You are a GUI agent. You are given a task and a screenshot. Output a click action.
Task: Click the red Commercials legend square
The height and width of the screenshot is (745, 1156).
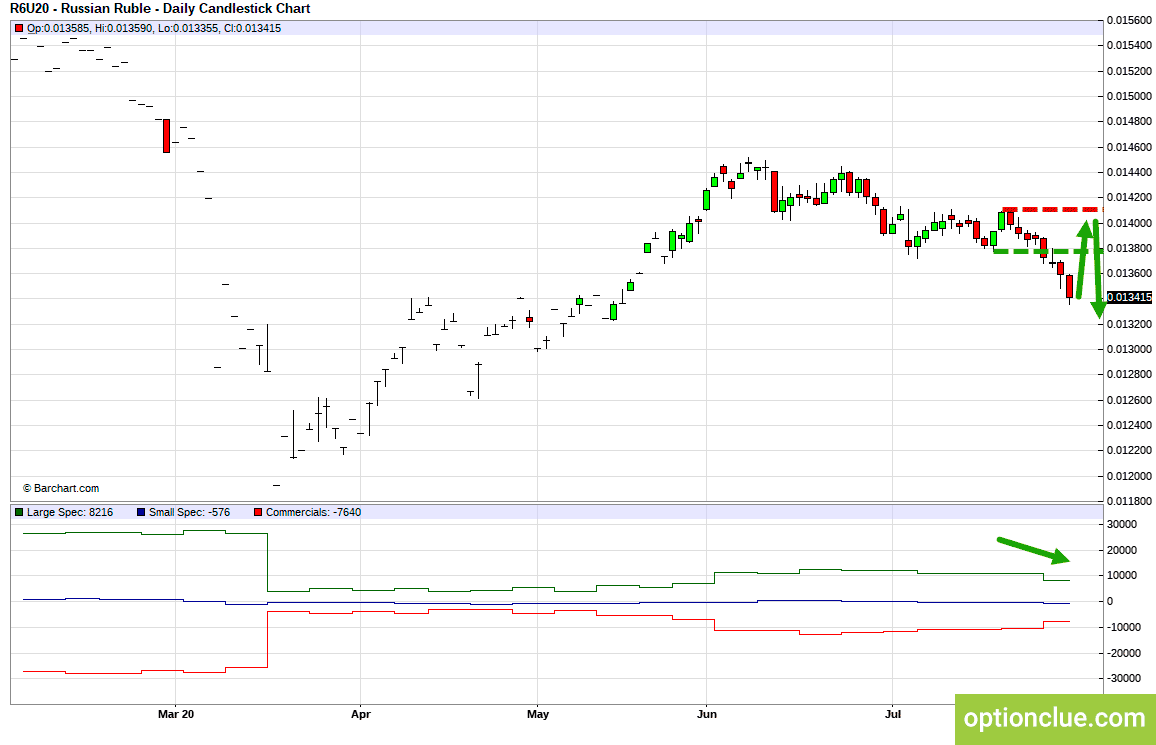(x=257, y=512)
